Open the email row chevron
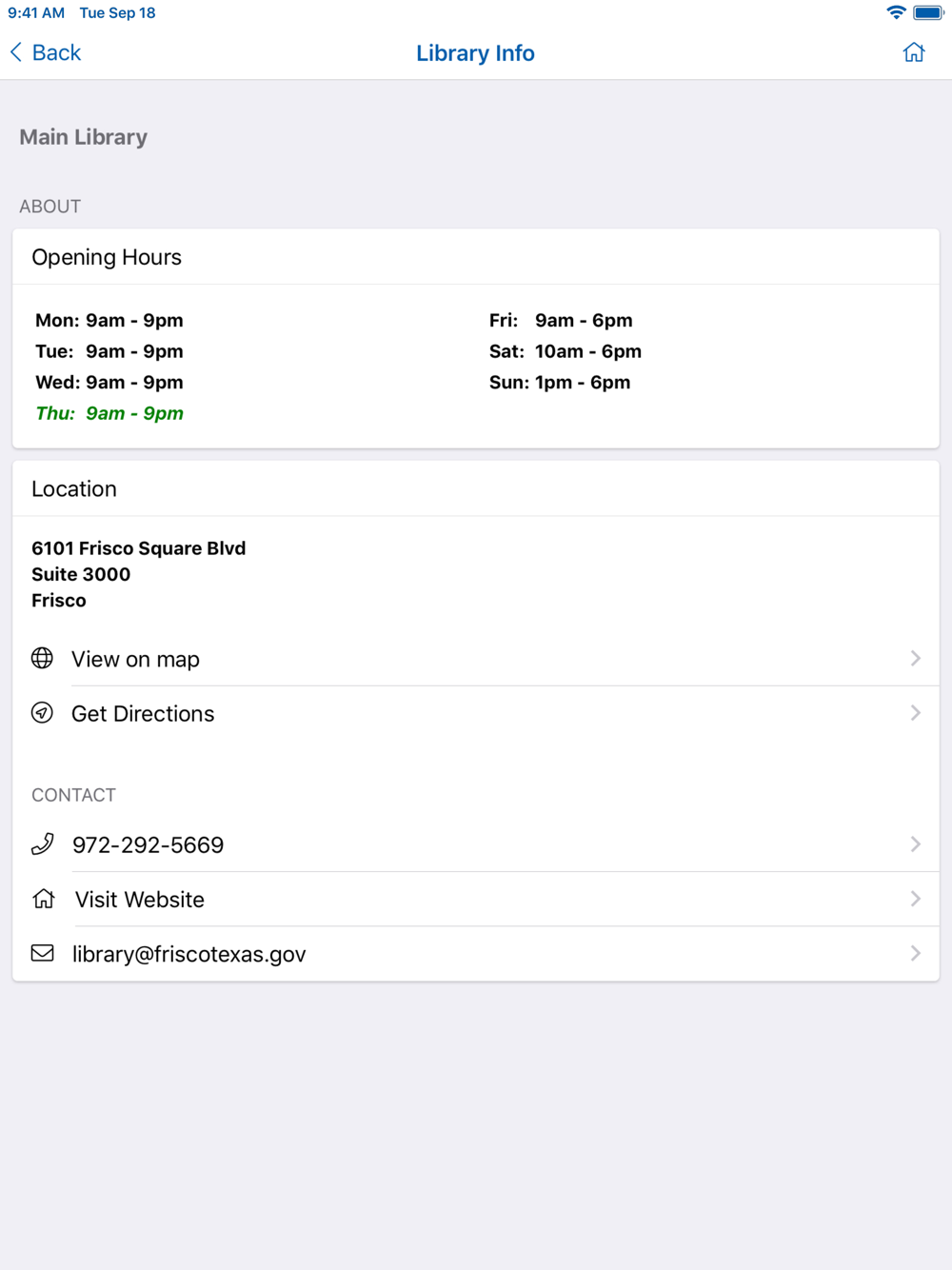Viewport: 952px width, 1270px height. point(915,953)
